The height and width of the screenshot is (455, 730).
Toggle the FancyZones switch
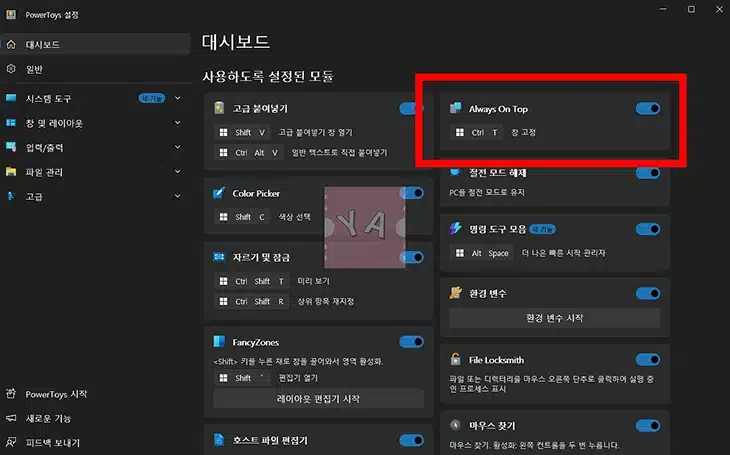411,342
